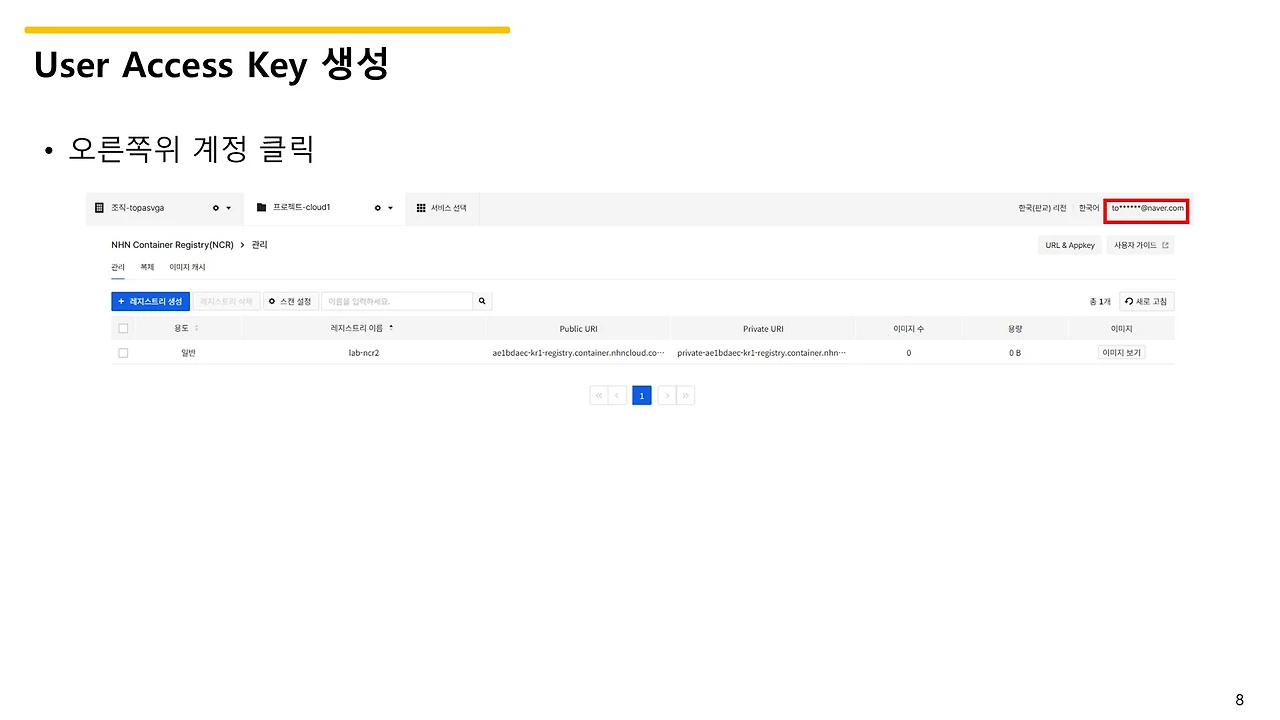Open 스캔 설정
Screen dimensions: 1280x720
click(291, 301)
